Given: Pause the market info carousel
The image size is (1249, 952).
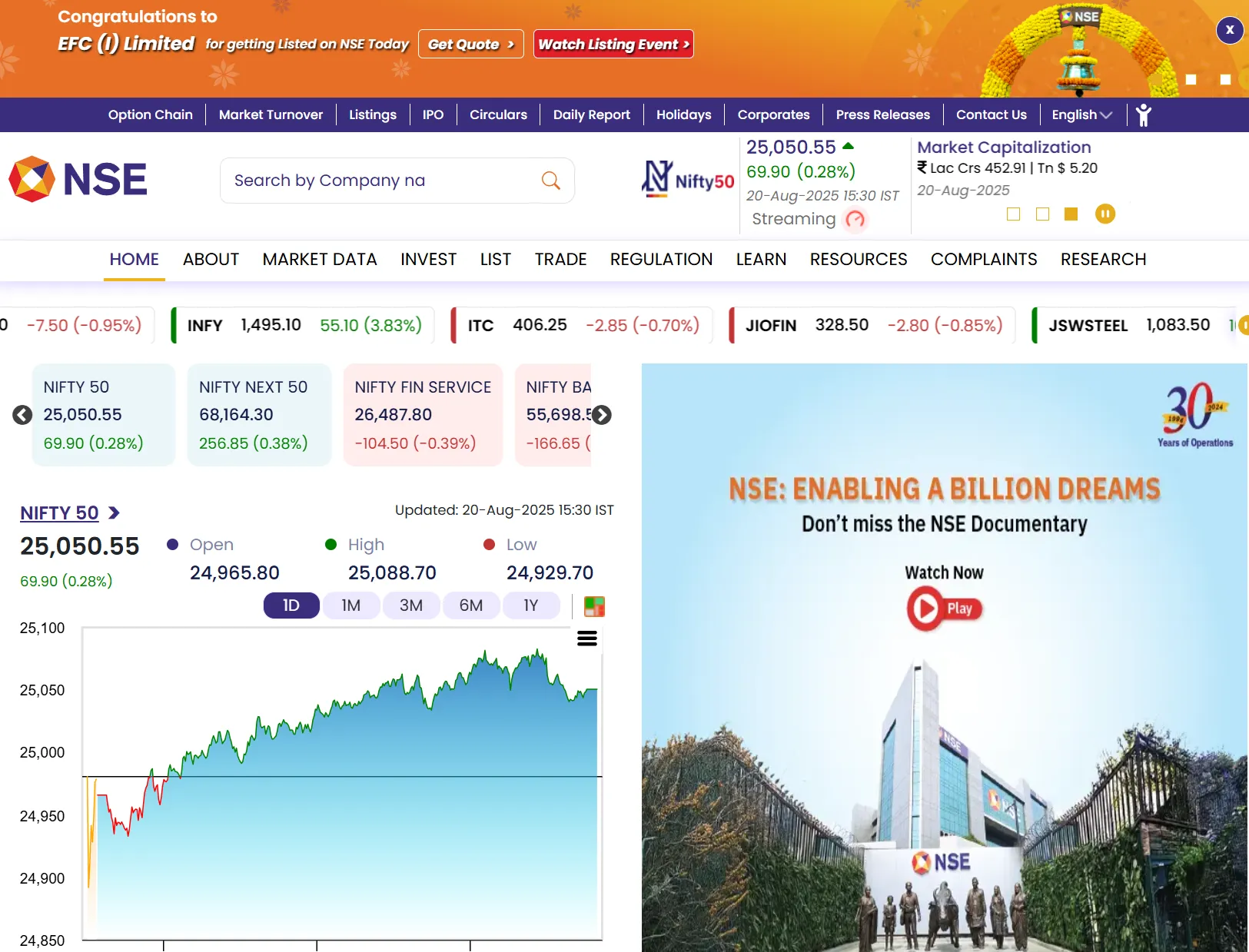Looking at the screenshot, I should [x=1105, y=214].
